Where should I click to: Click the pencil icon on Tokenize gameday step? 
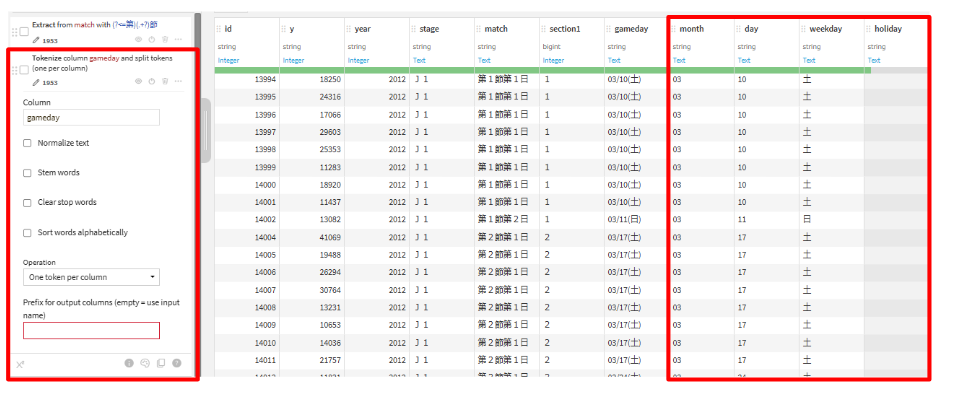36,82
